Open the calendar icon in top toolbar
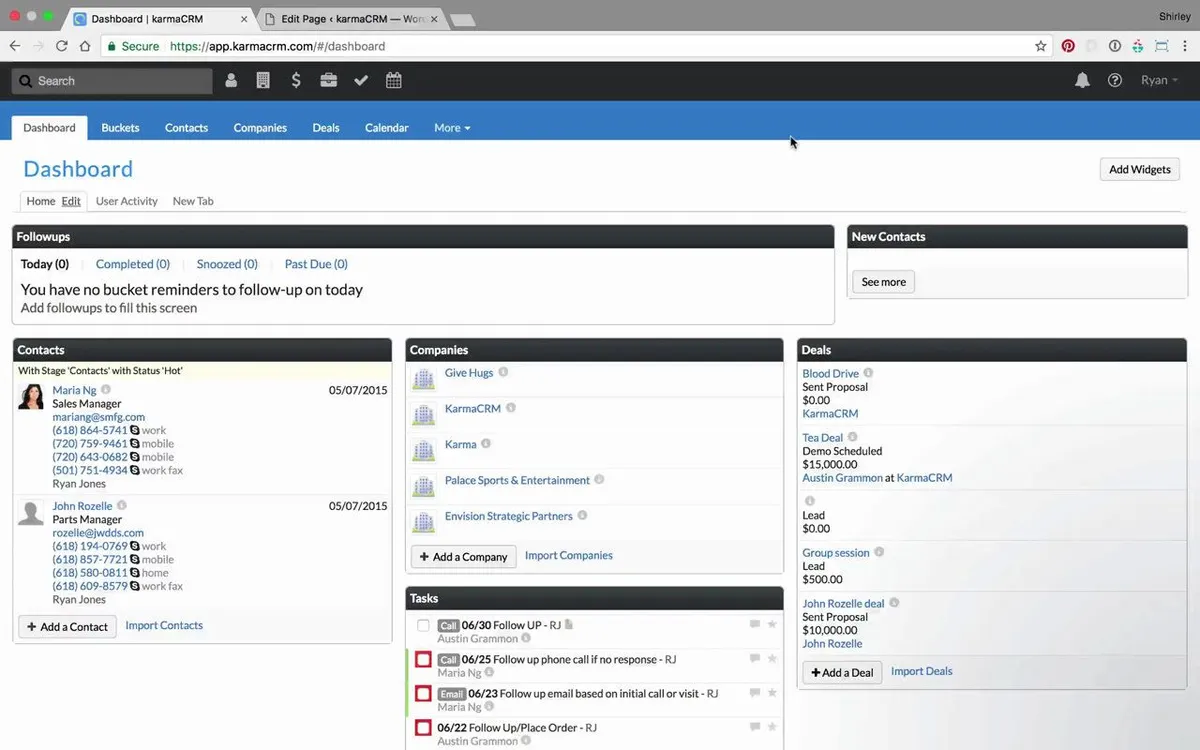 pos(394,81)
